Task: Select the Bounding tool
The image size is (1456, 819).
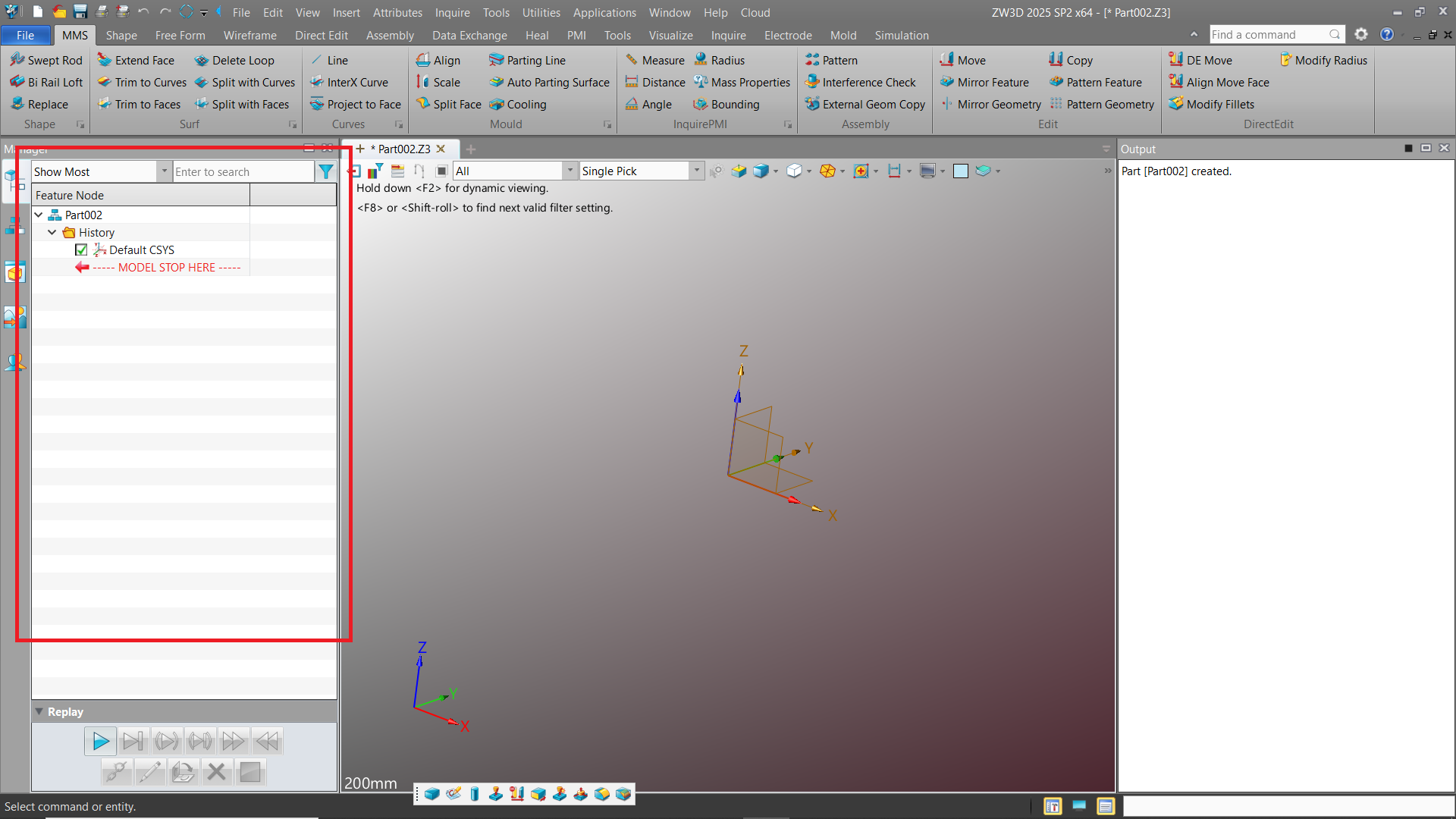Action: point(726,104)
